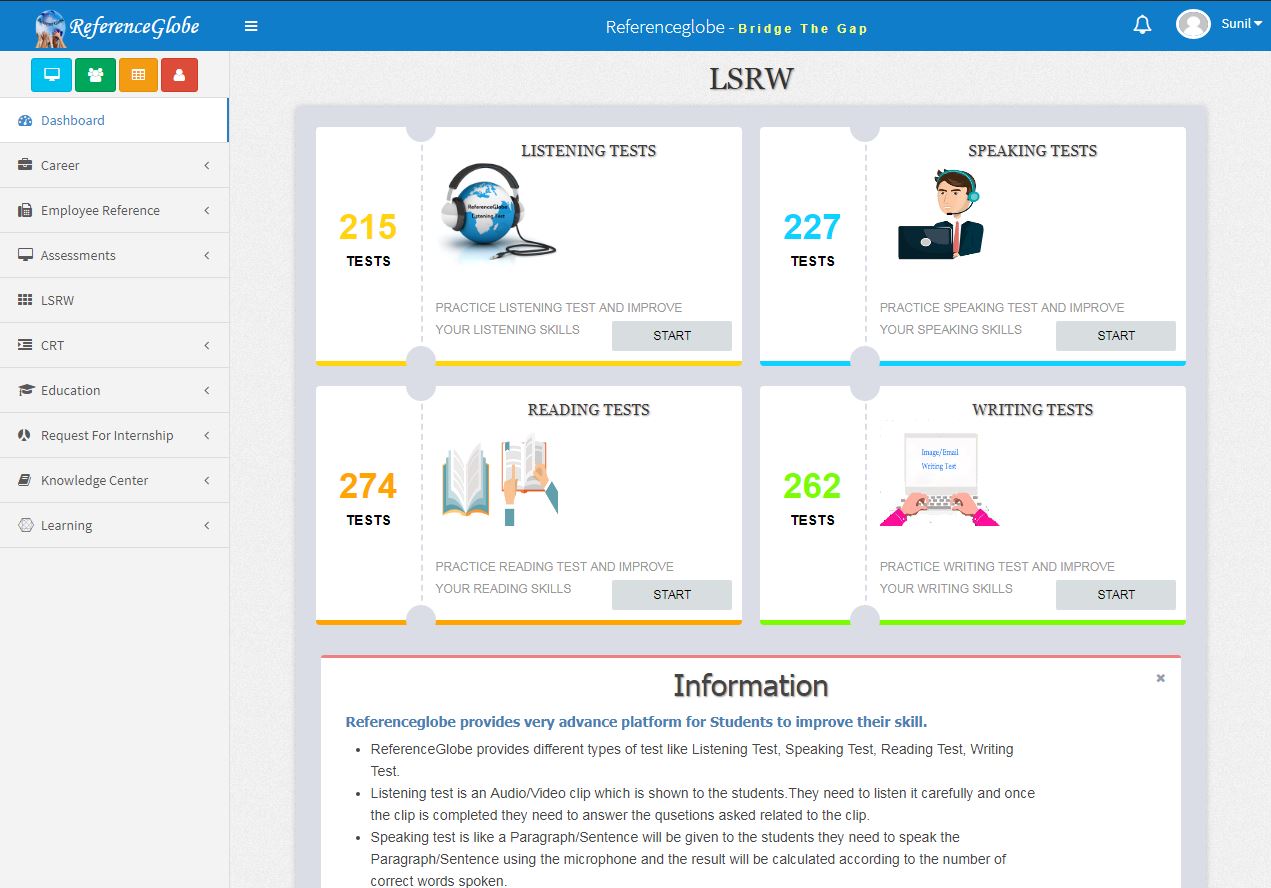This screenshot has height=888, width=1271.
Task: Open the Career menu item
Action: click(x=114, y=165)
